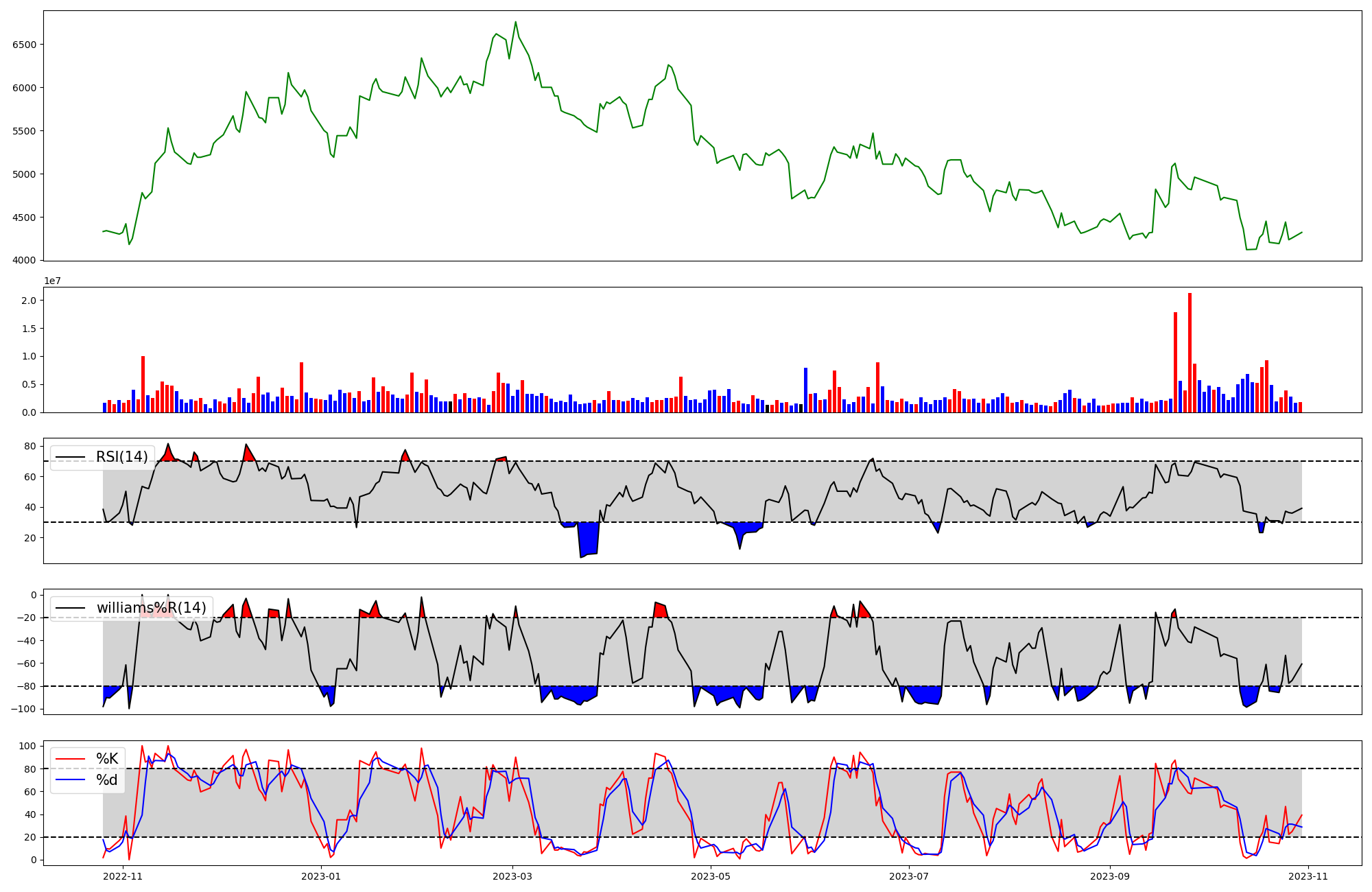Click the williams%R(14) legend label
The image size is (1372, 892).
click(x=151, y=608)
